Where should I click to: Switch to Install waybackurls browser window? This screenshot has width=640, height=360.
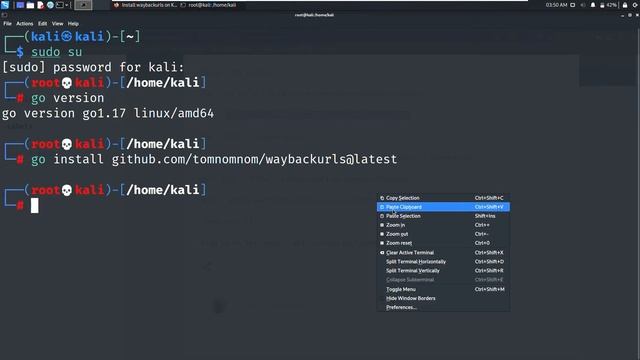145,5
